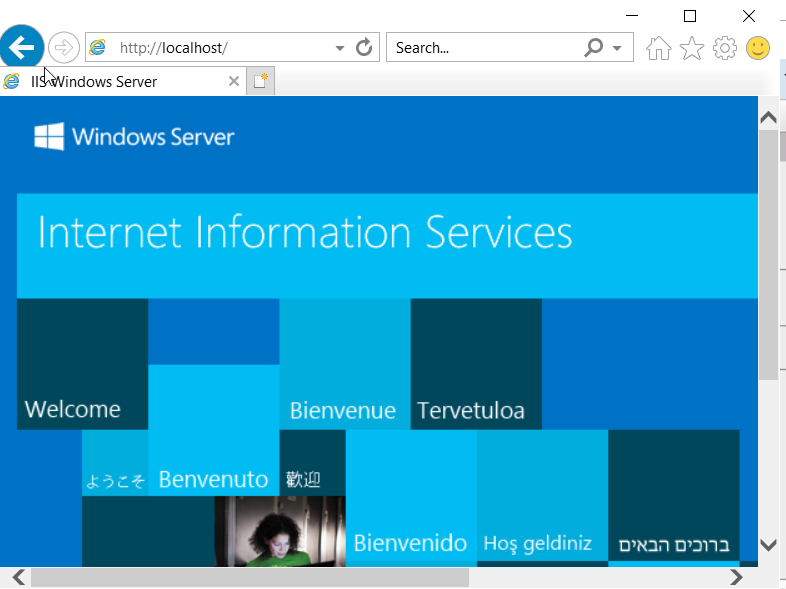
Task: Click the Welcome tile
Action: pyautogui.click(x=82, y=364)
